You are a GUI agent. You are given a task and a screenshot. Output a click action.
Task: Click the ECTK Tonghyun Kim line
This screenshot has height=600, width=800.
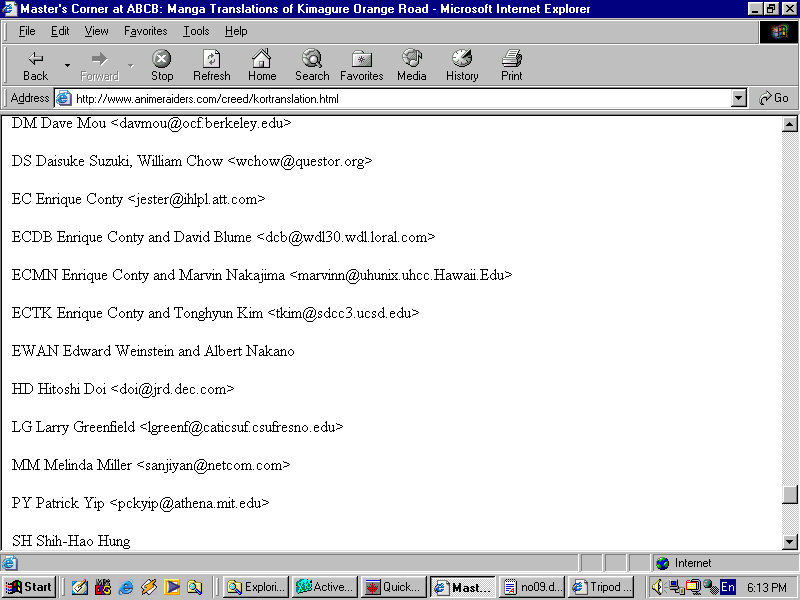215,313
